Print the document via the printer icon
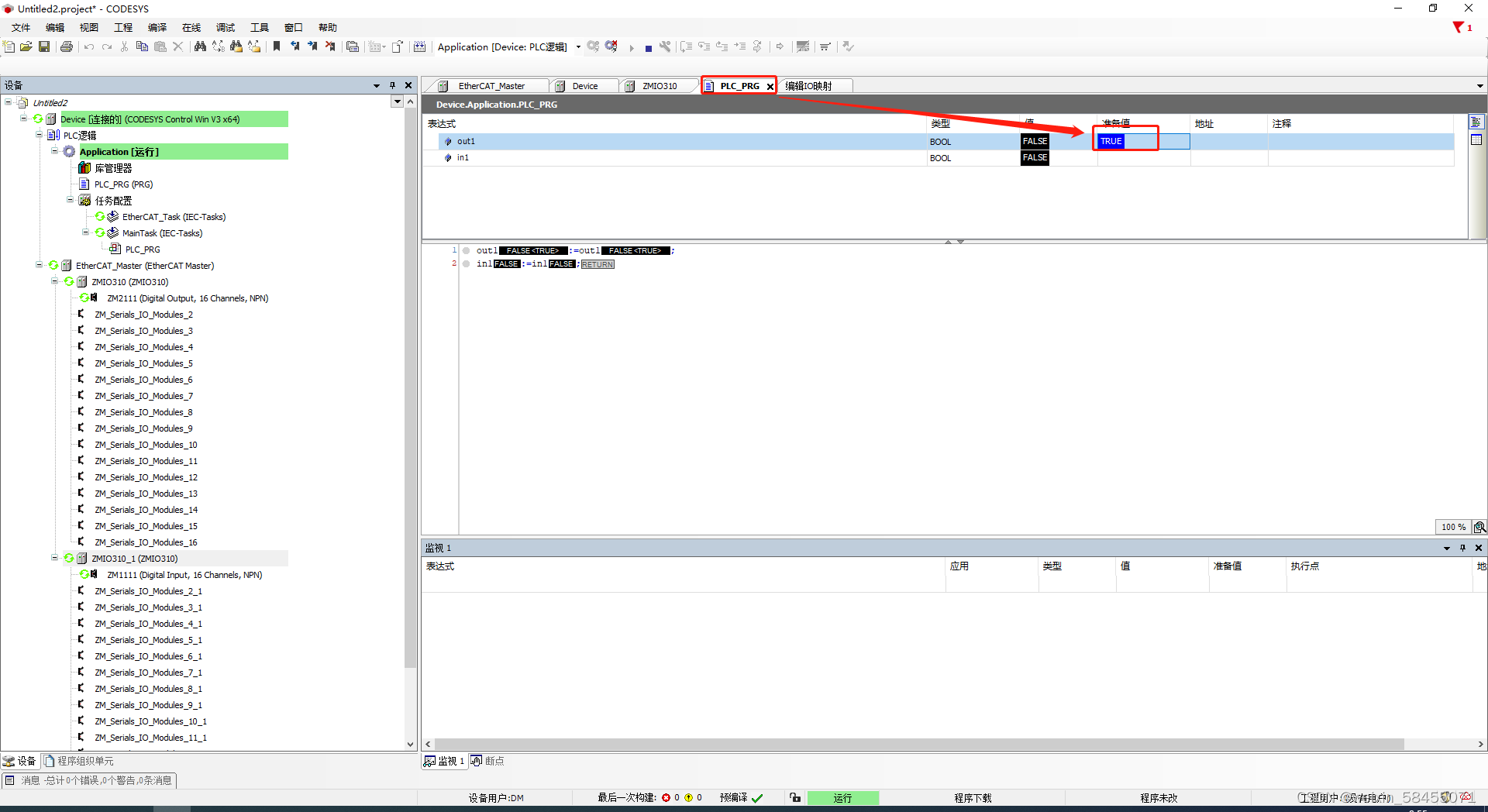This screenshot has width=1488, height=812. pos(66,46)
